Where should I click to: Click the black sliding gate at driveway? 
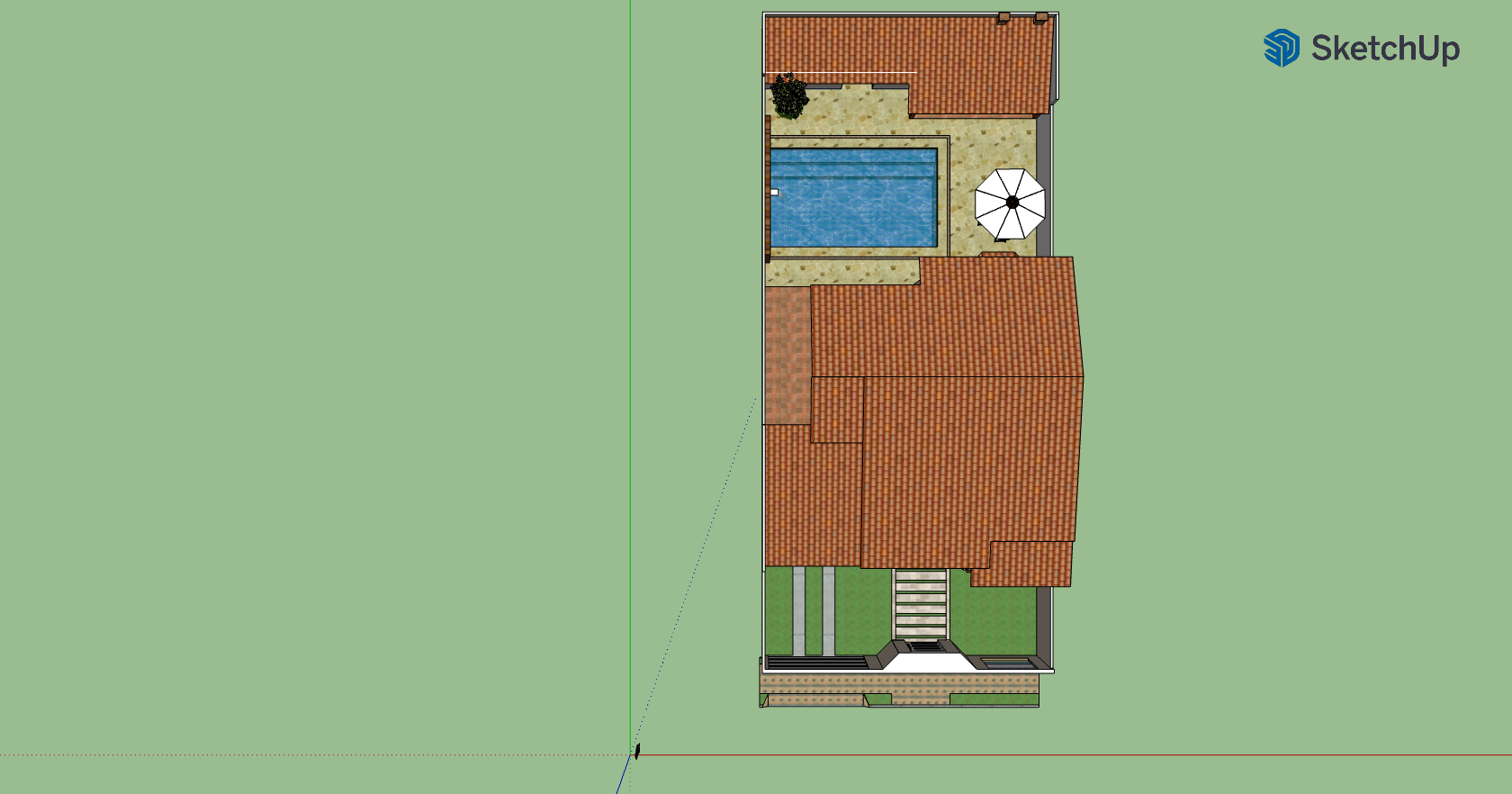tap(814, 663)
